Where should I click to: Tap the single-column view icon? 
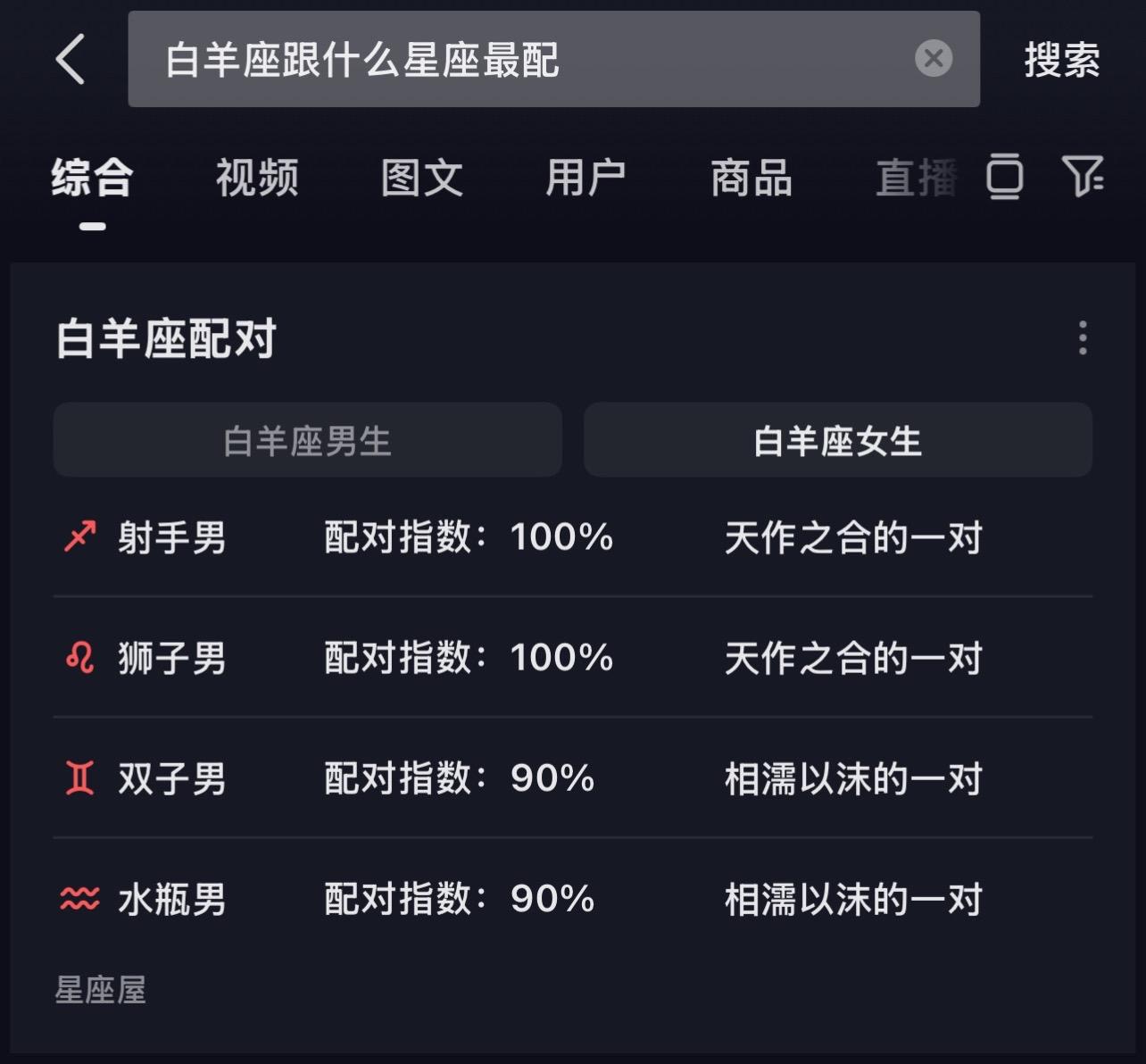coord(1005,176)
